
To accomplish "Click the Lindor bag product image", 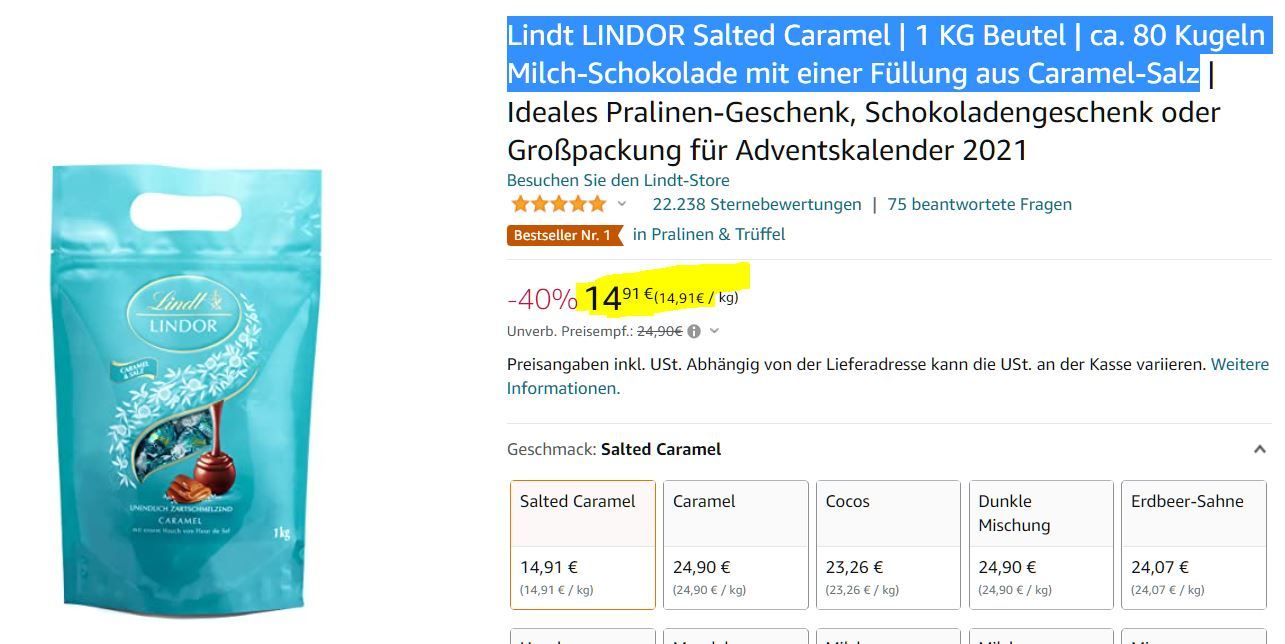I will point(187,390).
